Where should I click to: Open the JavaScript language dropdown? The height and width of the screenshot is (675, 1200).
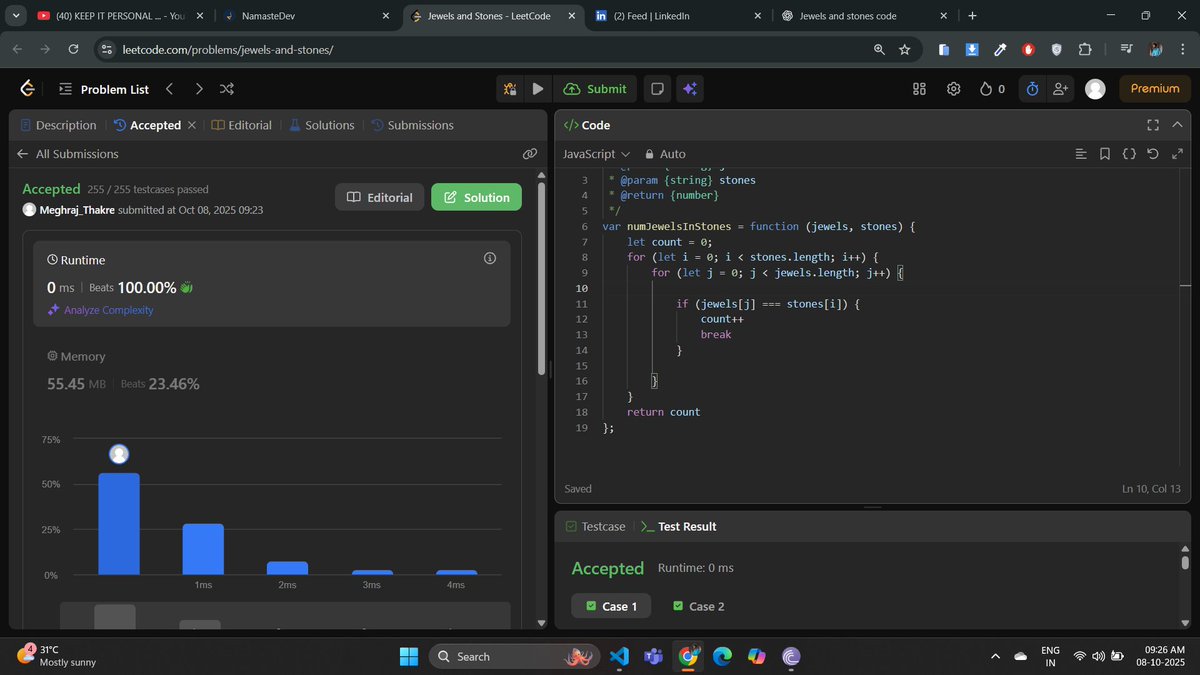(x=596, y=154)
